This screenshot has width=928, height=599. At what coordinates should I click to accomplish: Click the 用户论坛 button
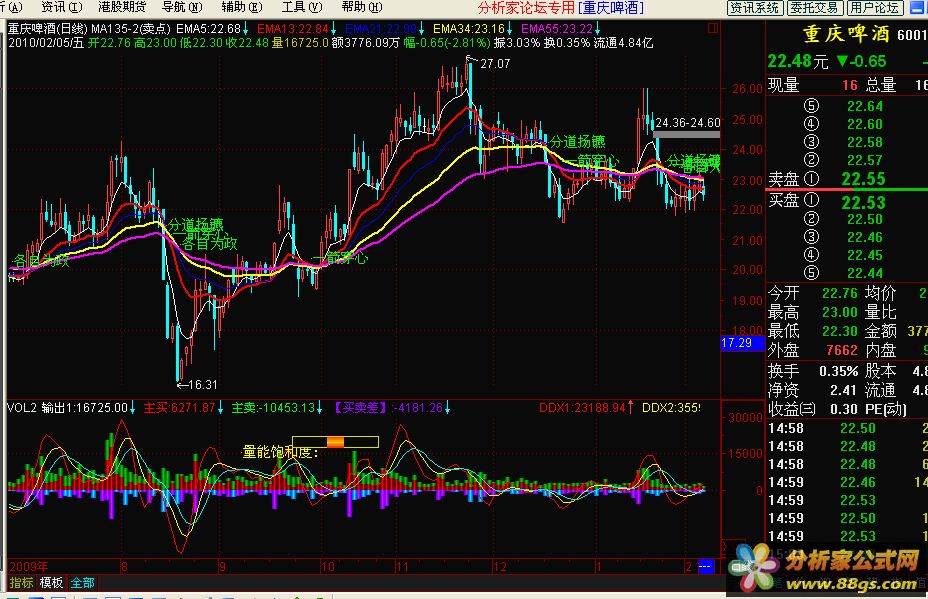(x=874, y=8)
